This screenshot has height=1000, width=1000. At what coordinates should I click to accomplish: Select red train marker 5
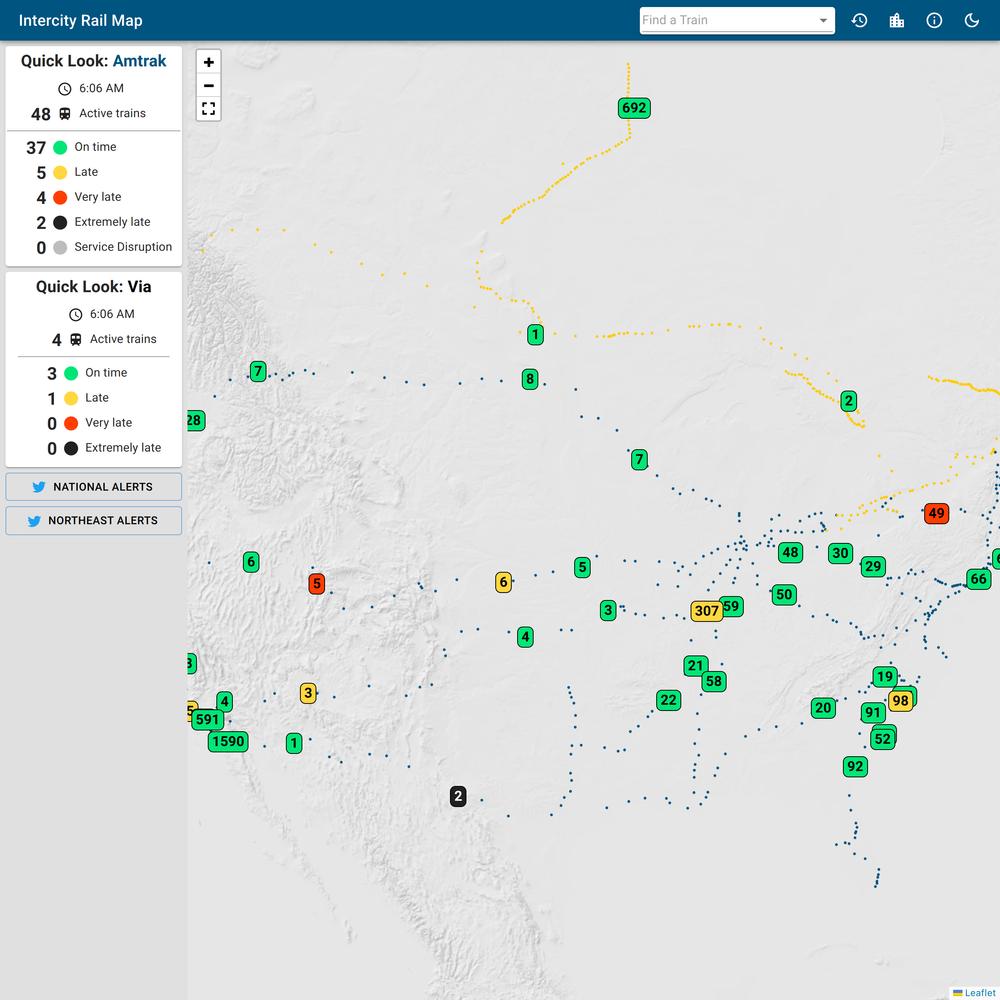316,584
